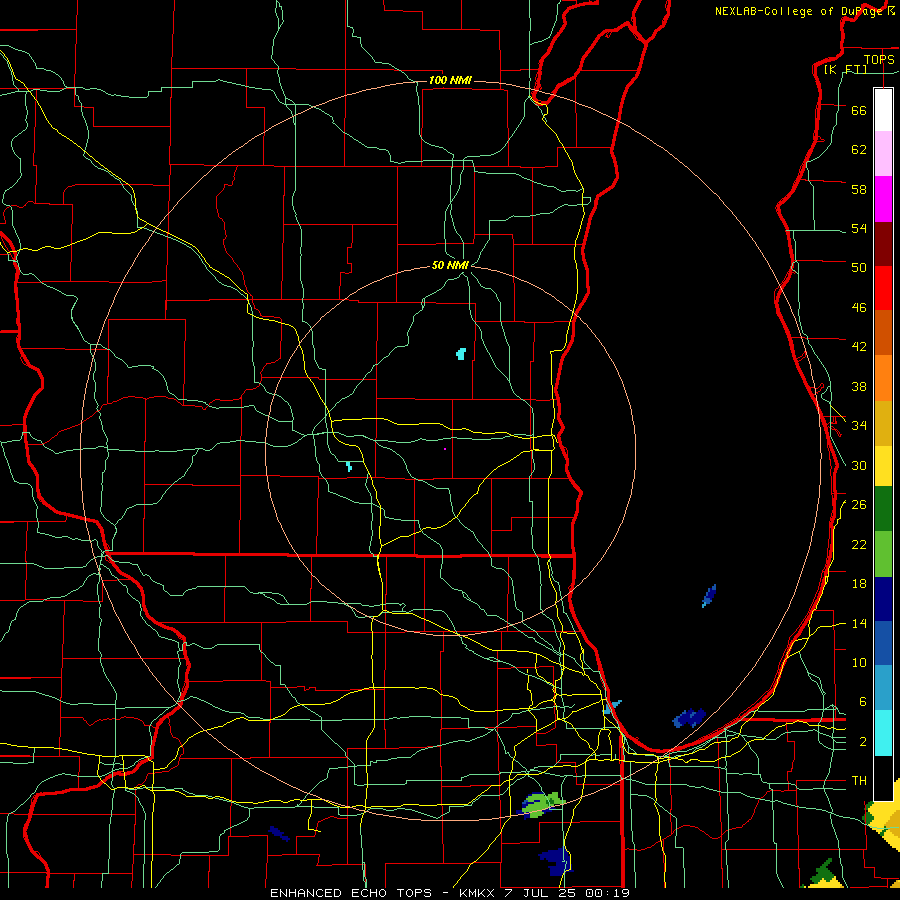Pick the dark green legend swatch
Viewport: 900px width, 900px height.
883,509
